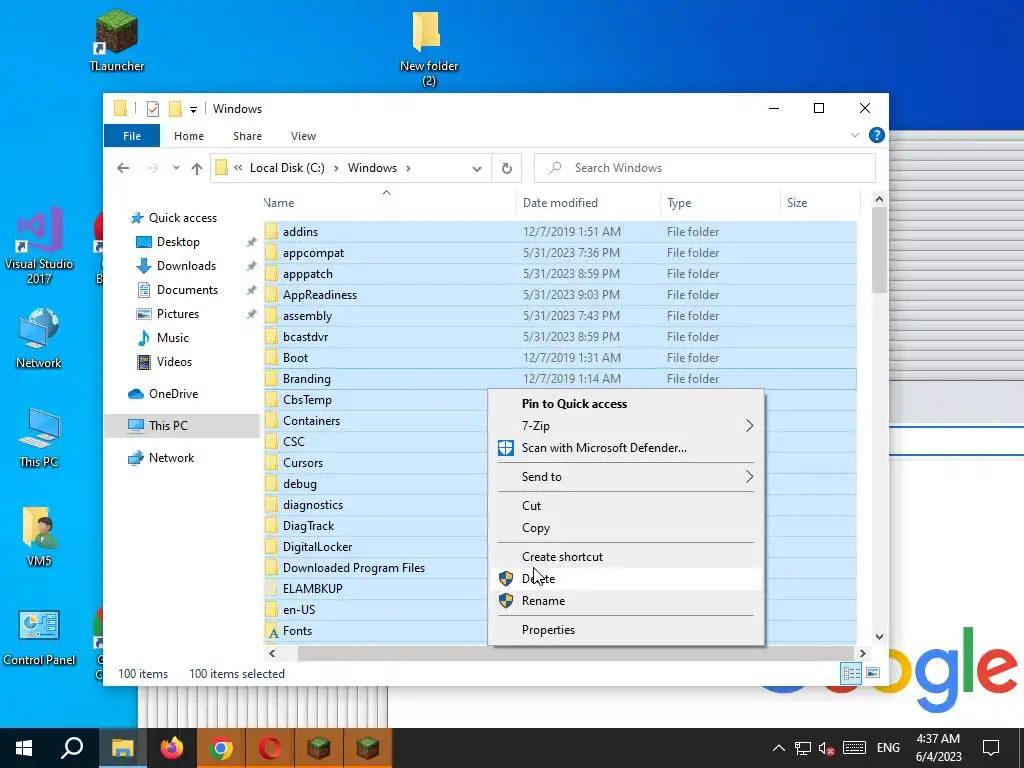This screenshot has height=768, width=1024.
Task: Click Local Disk (C:) breadcrumb
Action: click(287, 168)
